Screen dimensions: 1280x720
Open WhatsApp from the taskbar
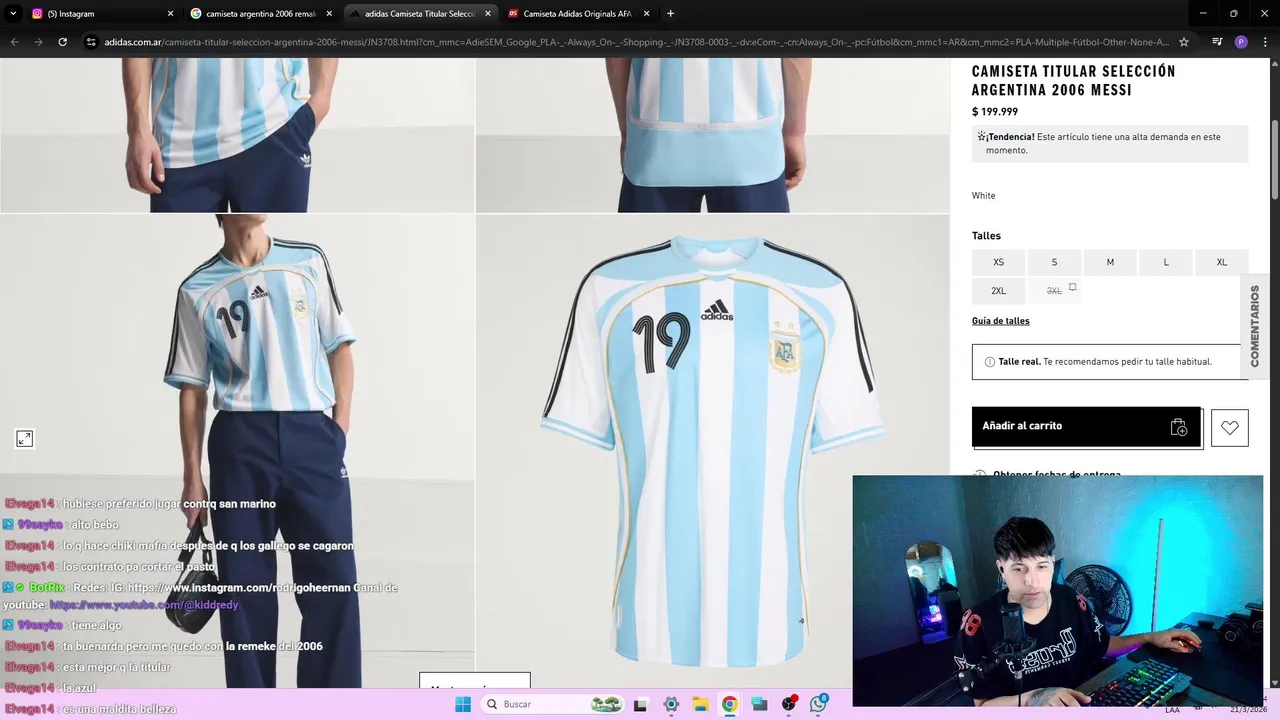click(819, 704)
